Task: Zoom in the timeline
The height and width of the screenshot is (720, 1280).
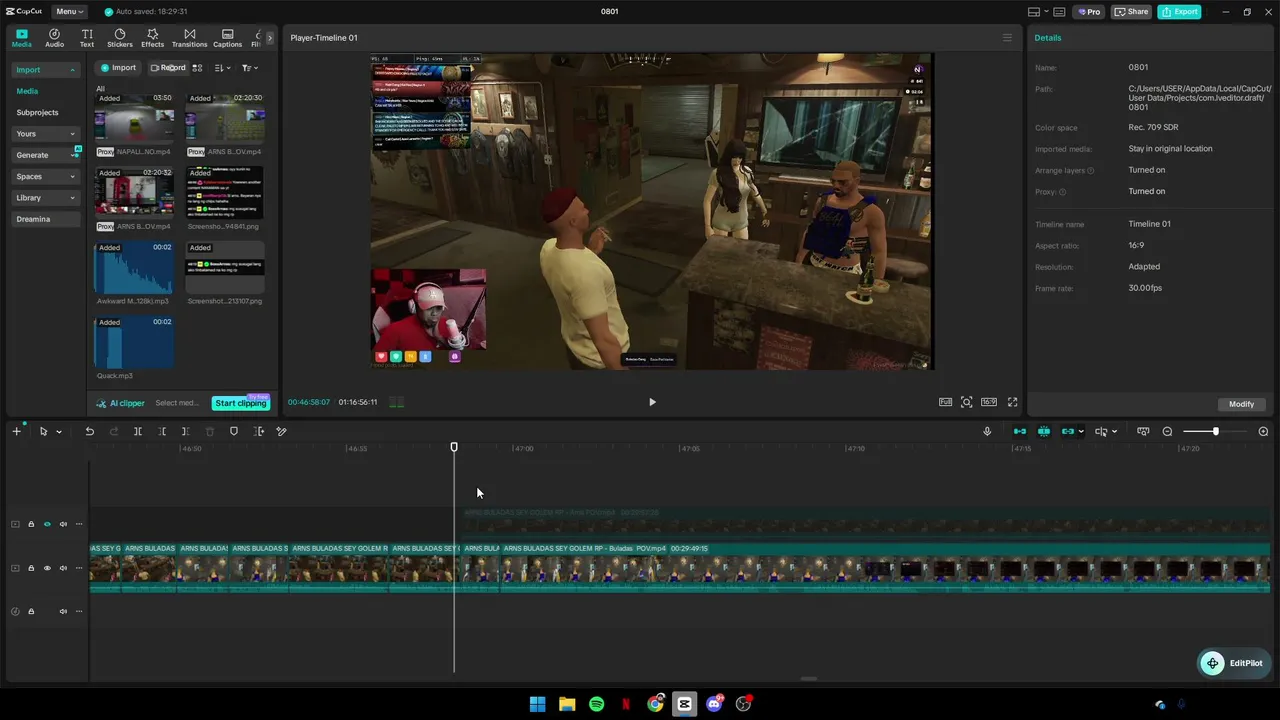Action: coord(1263,431)
